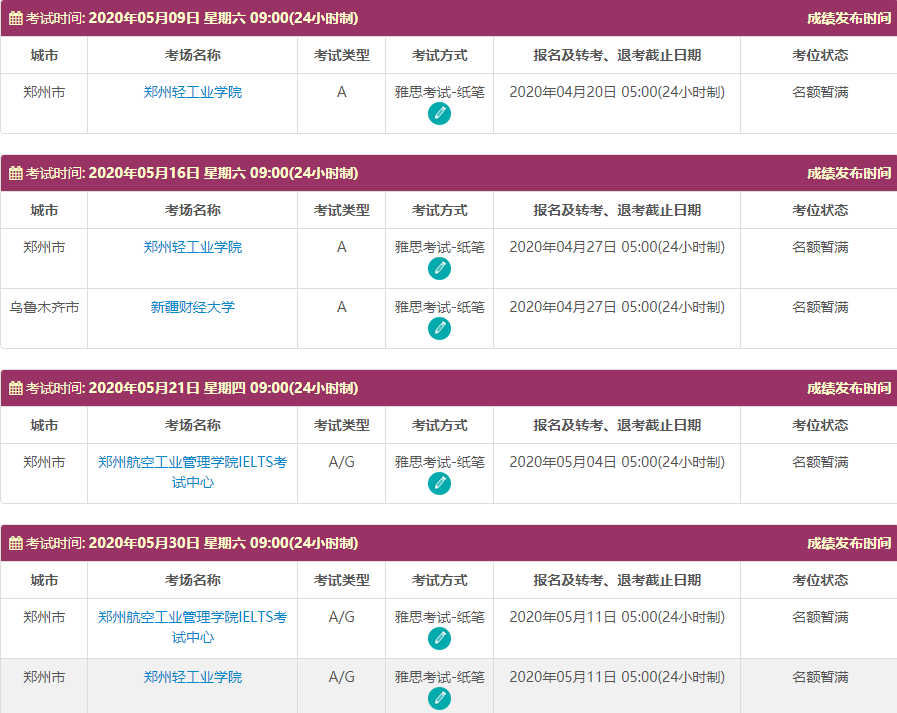Click 成绩发布时间 in May 09 header
Screen dimensions: 897x713
tap(849, 18)
